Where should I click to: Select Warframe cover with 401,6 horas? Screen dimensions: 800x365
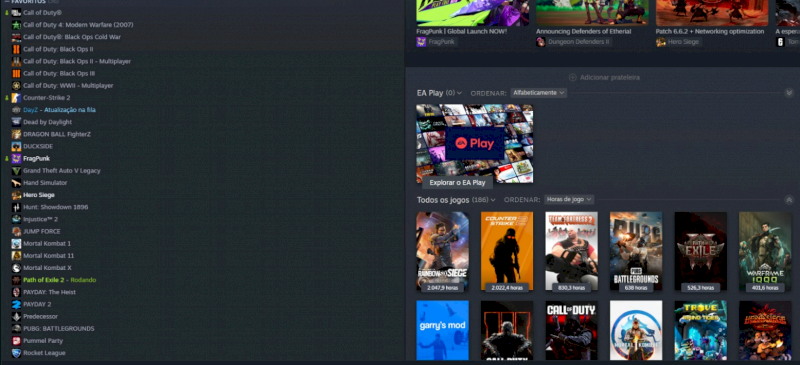click(765, 251)
